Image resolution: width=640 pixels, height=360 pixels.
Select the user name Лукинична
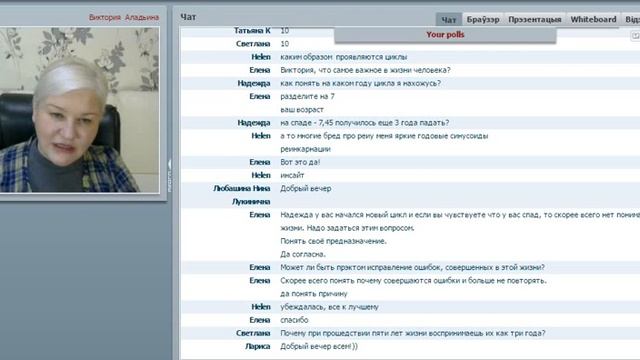[x=251, y=202]
